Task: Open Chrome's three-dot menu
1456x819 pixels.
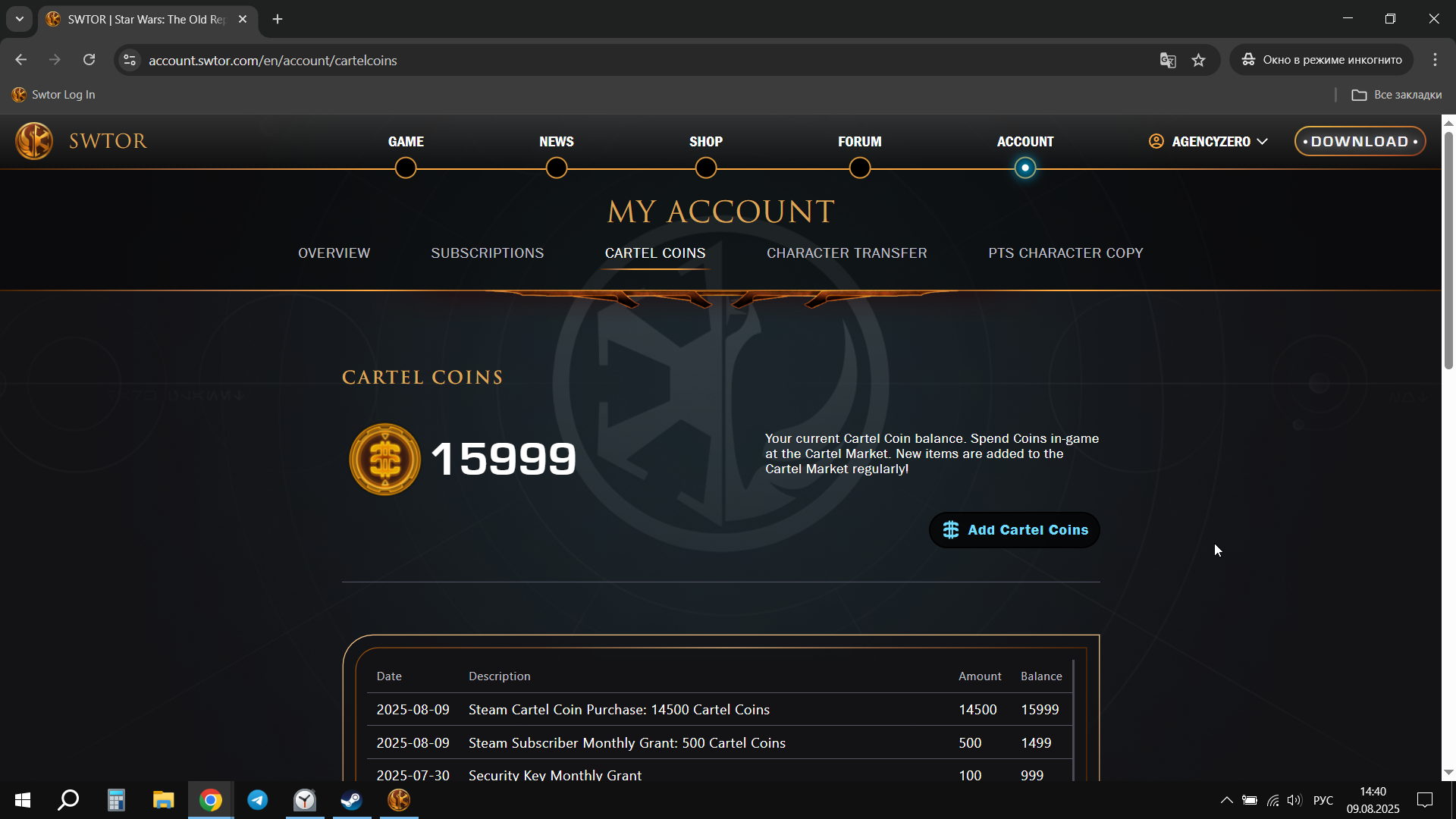Action: [x=1435, y=60]
